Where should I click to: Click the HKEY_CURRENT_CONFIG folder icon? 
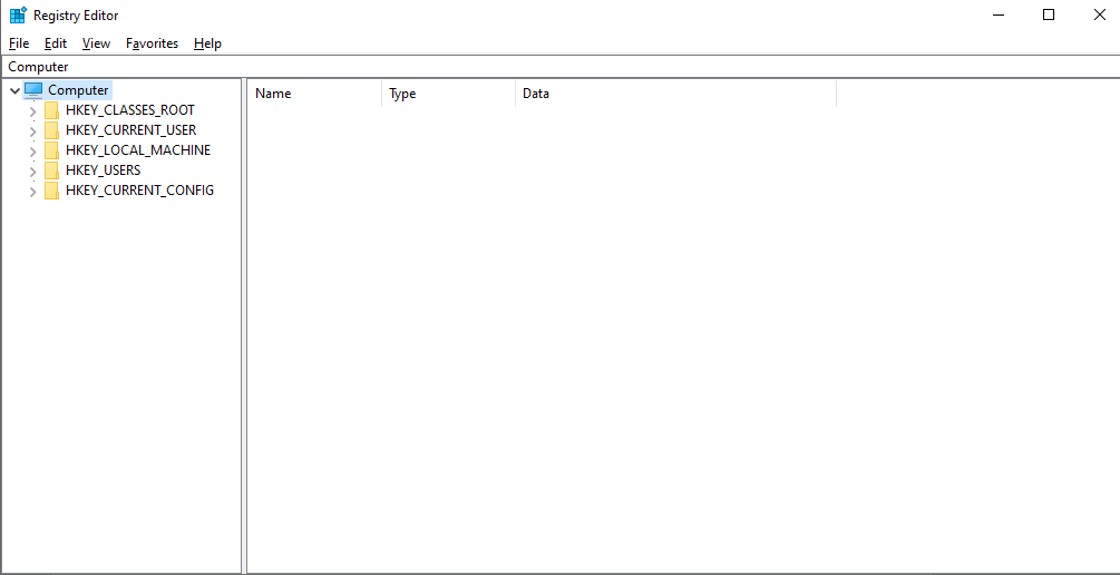[x=51, y=191]
